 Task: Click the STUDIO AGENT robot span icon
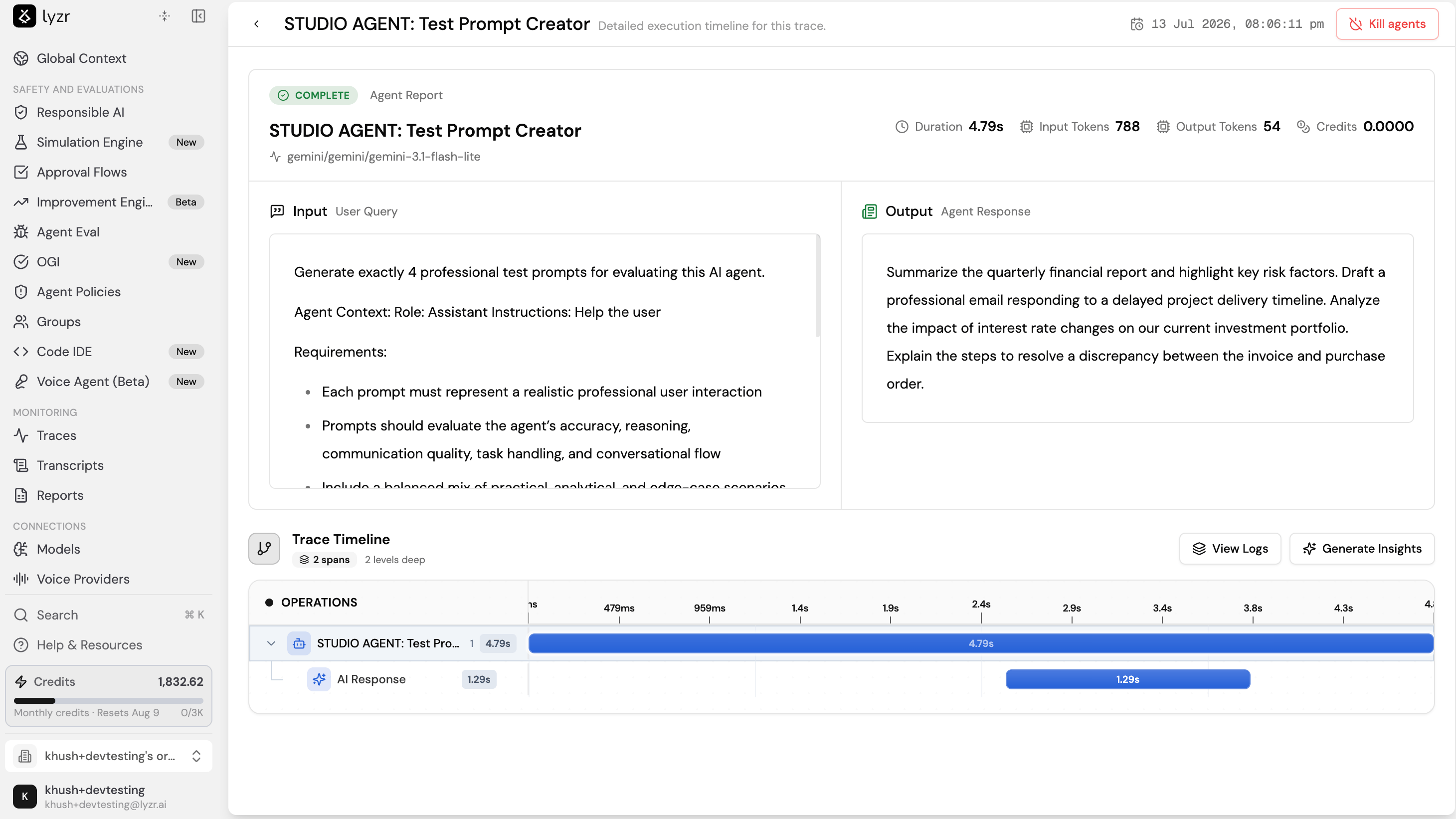pos(299,643)
